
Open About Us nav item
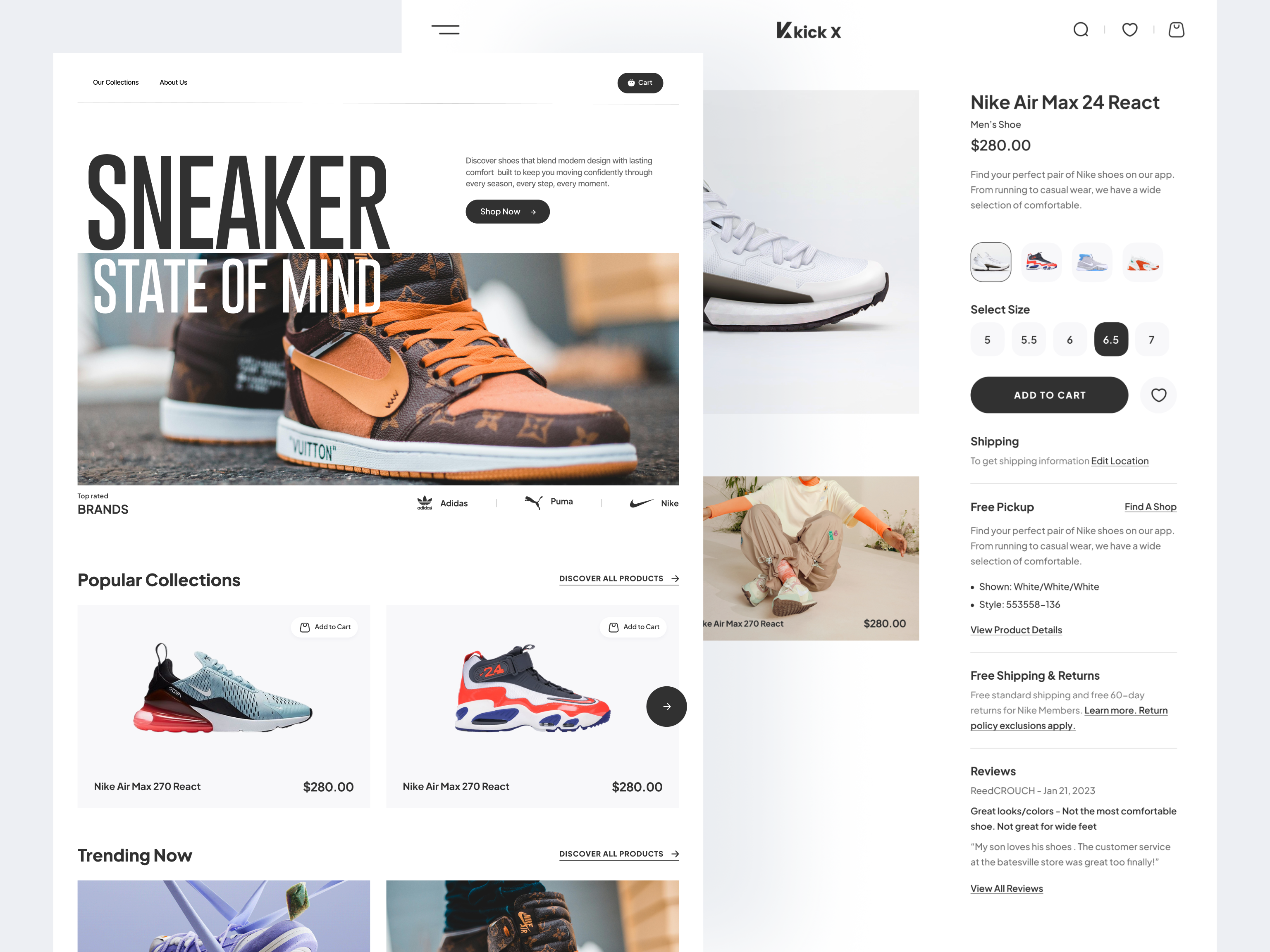pyautogui.click(x=173, y=83)
